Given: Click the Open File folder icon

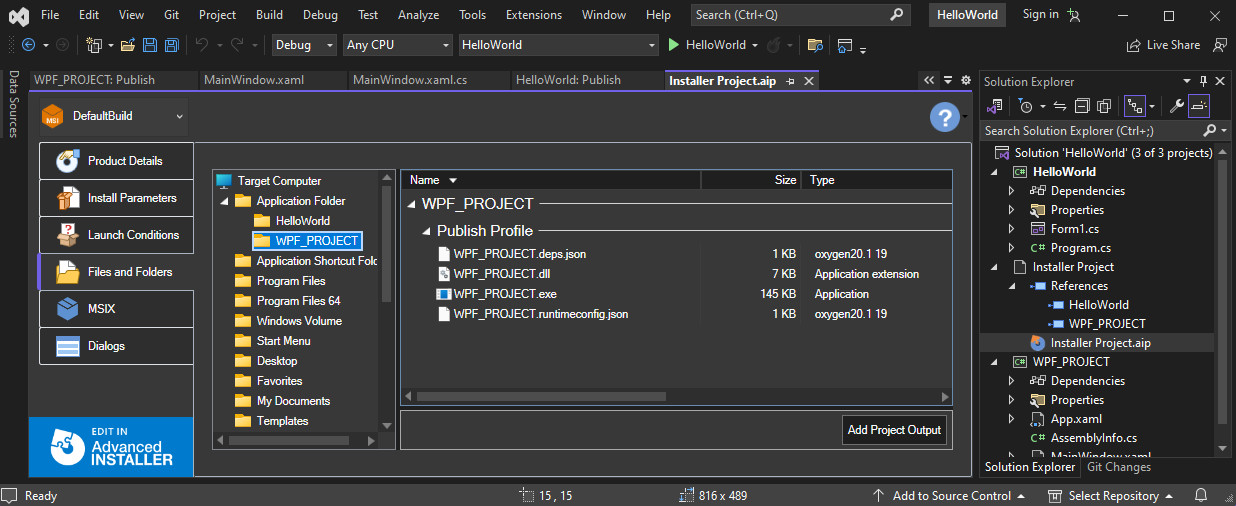Looking at the screenshot, I should [x=128, y=45].
